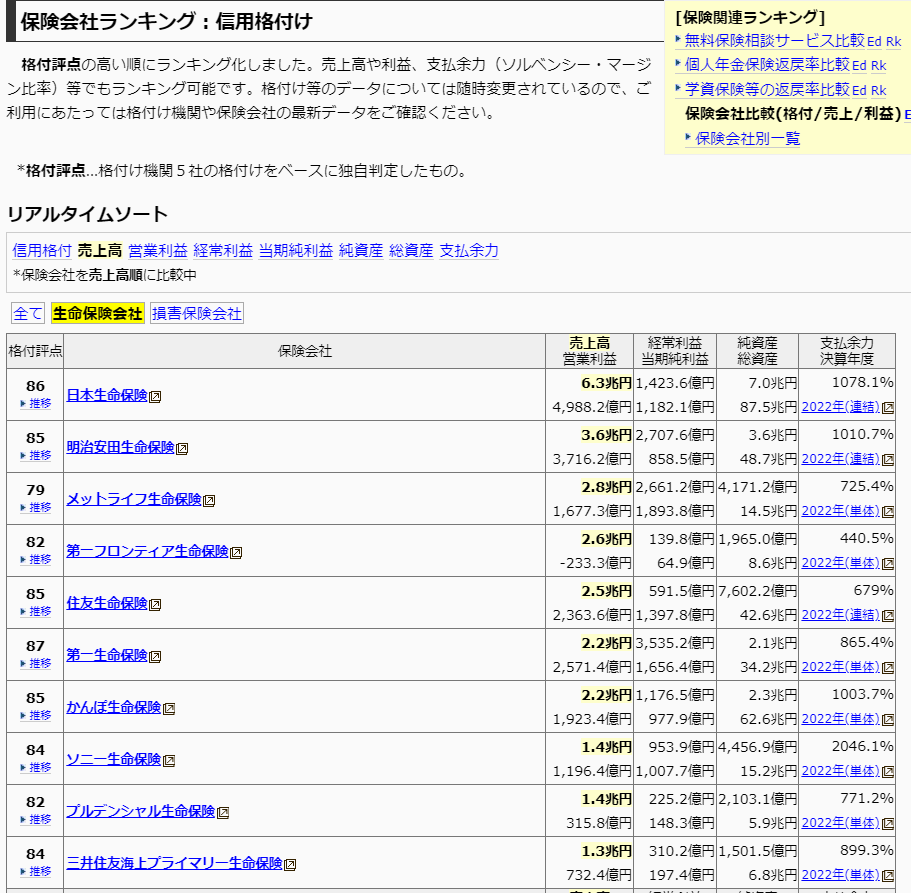The height and width of the screenshot is (893, 911).
Task: Open 個人年金保険返戻率比較 link
Action: pos(767,64)
